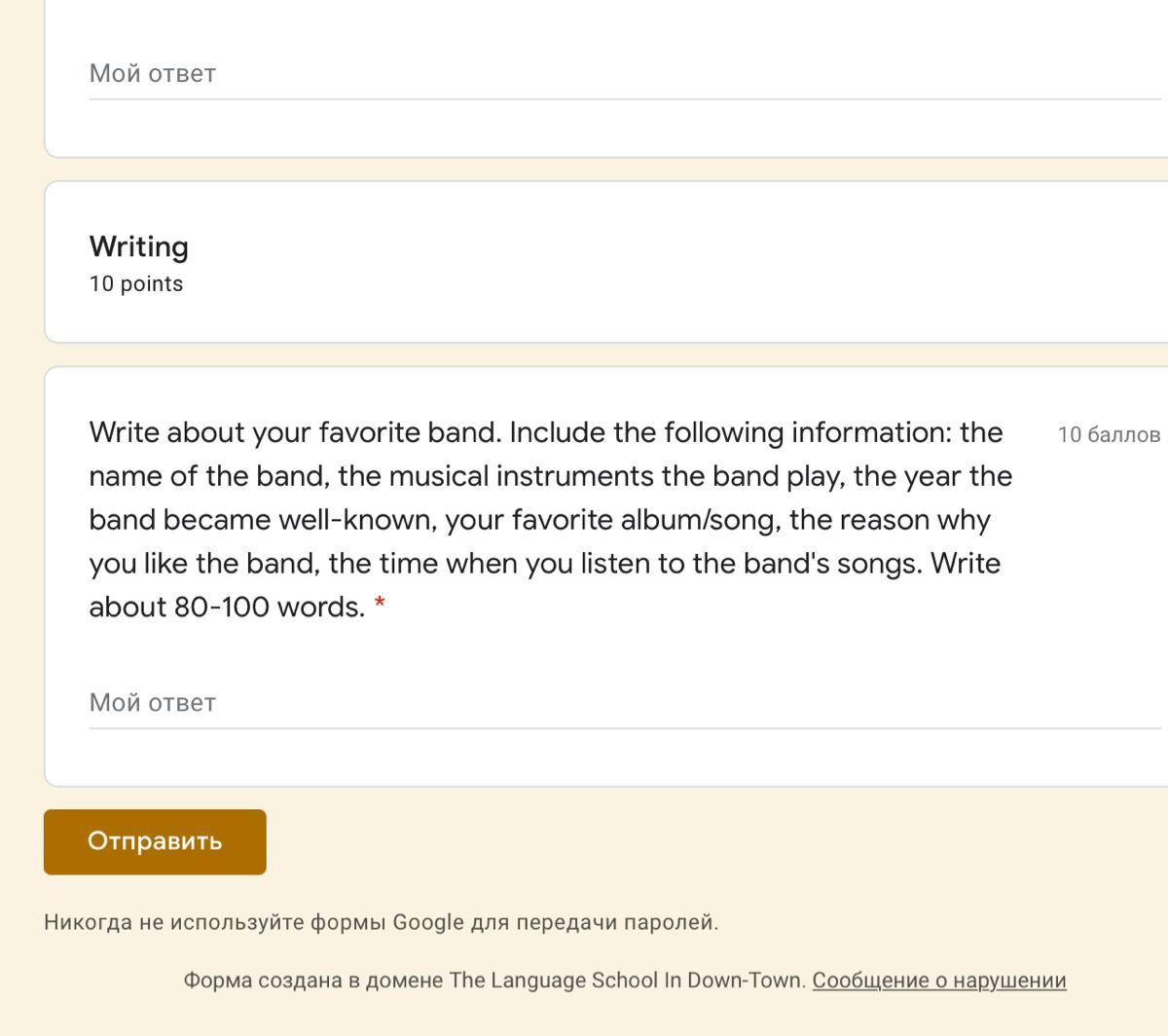Click the word "well-known" in the prompt
This screenshot has height=1036, width=1168.
pos(354,520)
